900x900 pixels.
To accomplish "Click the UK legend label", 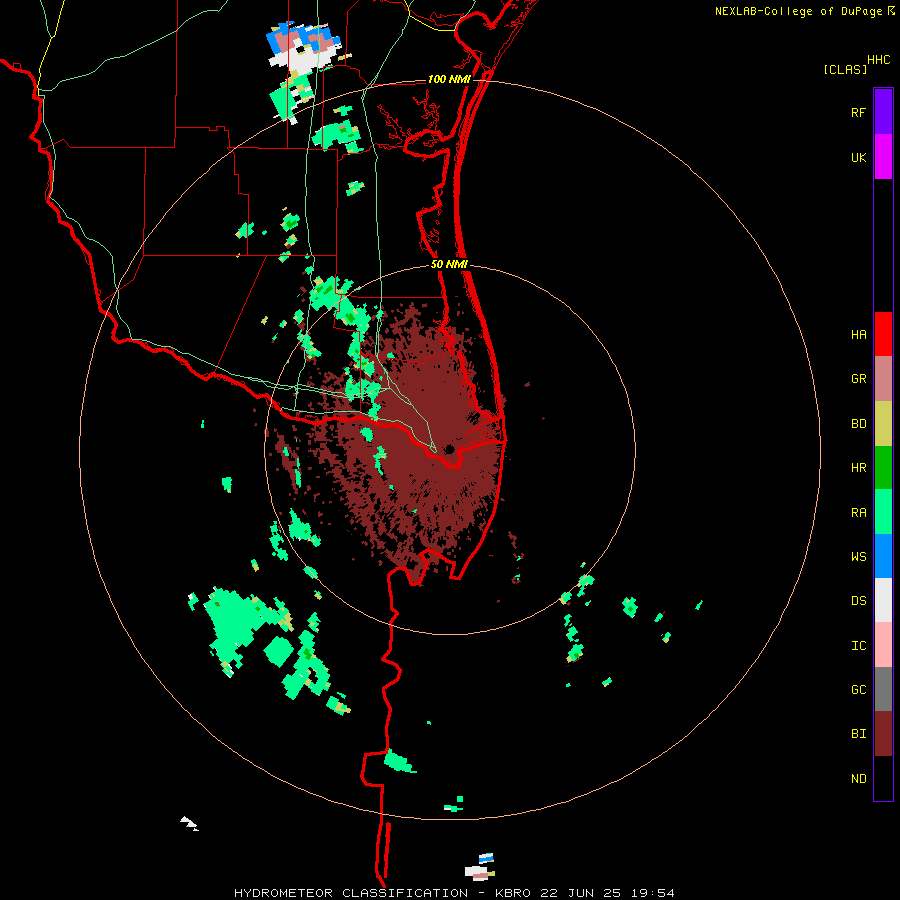I will pyautogui.click(x=858, y=157).
